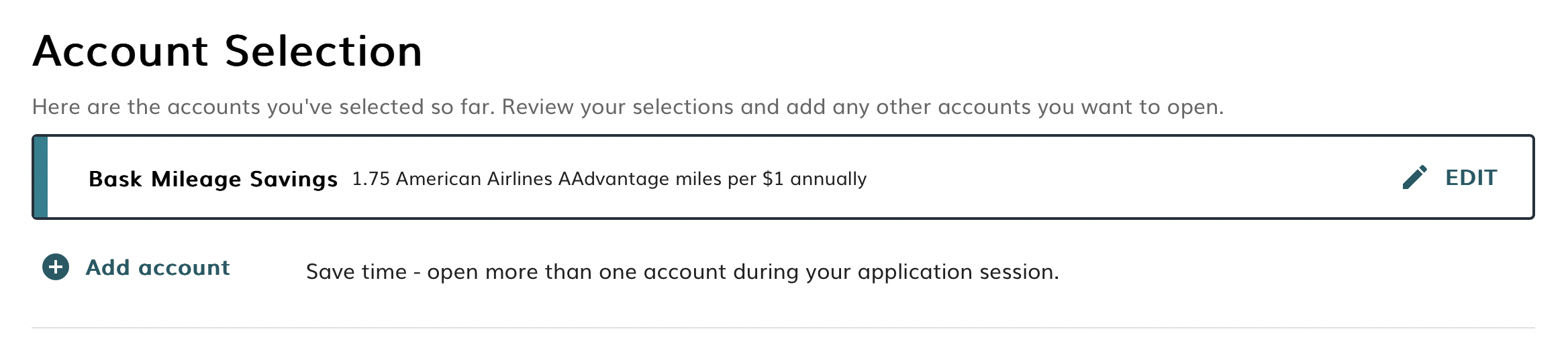Click the teal accent bar on account card
Viewport: 1568px width, 362px height.
(x=41, y=178)
